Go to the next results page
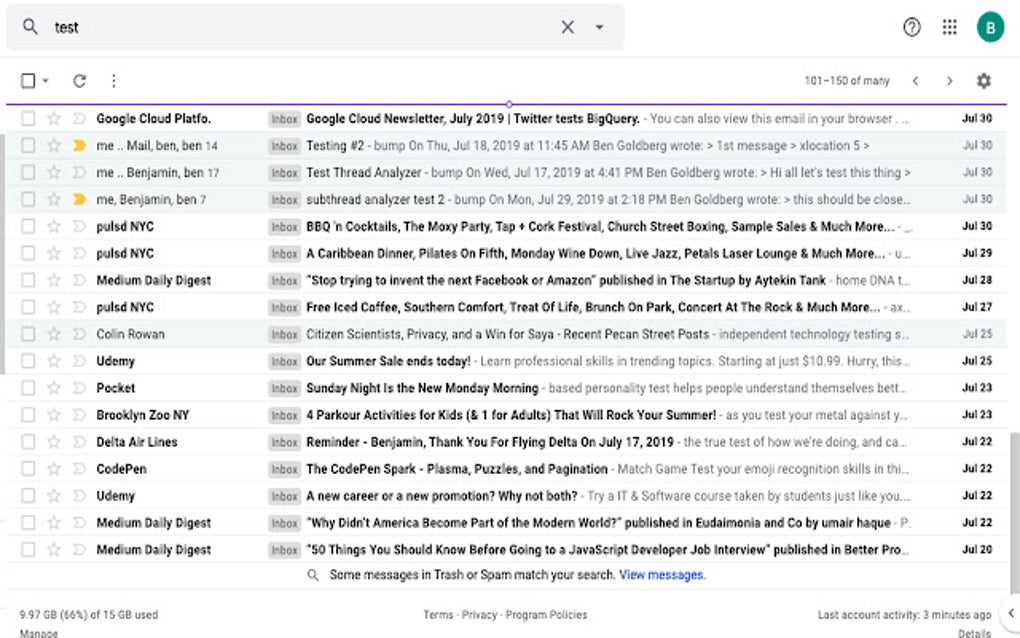 tap(948, 80)
